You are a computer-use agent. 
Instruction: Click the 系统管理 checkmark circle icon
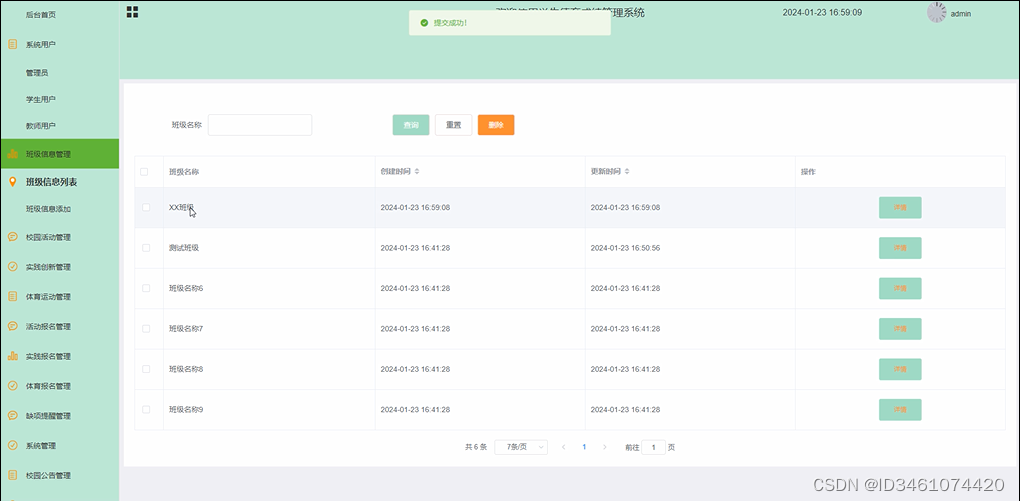[x=12, y=445]
